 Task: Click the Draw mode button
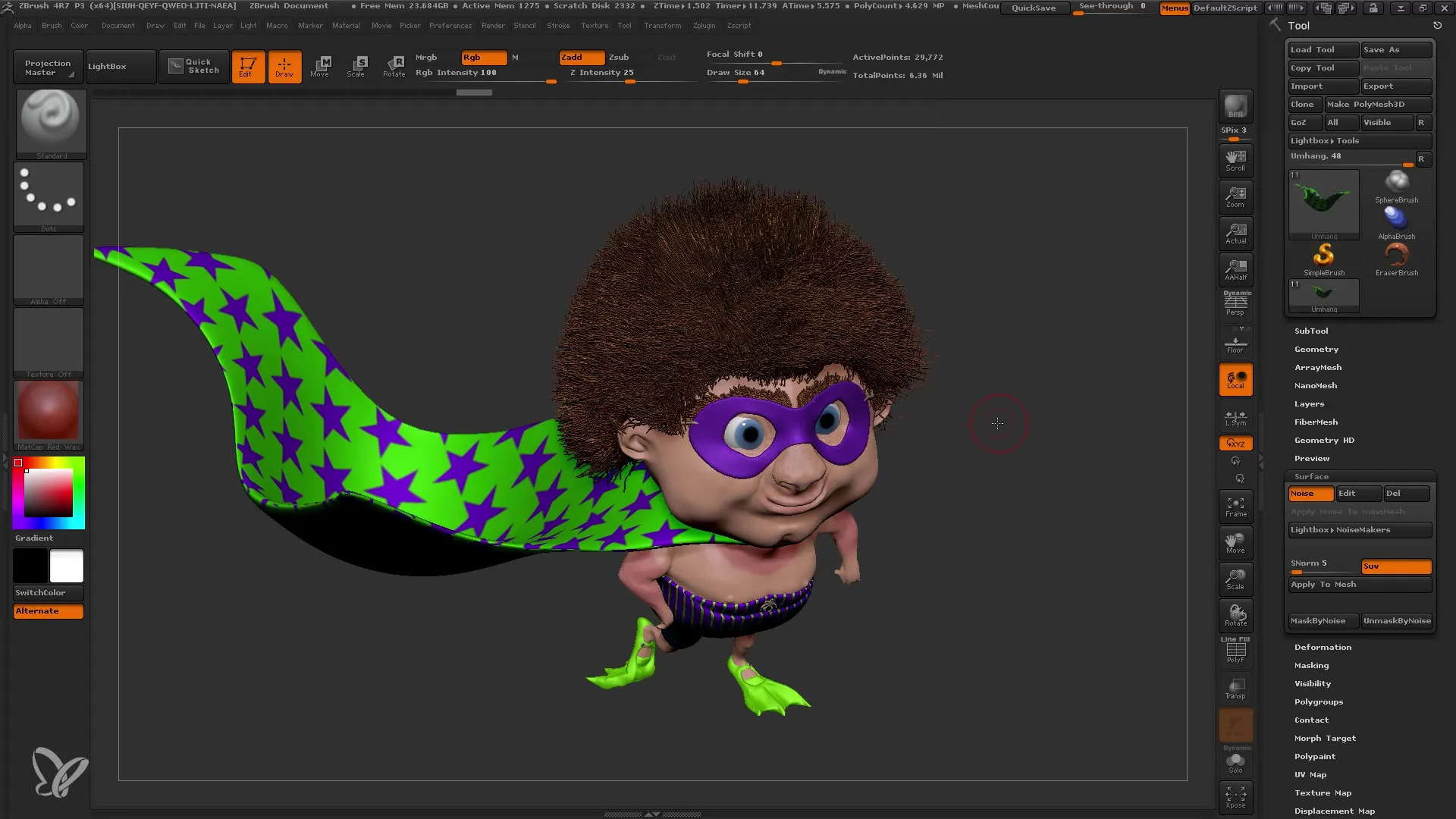coord(283,65)
